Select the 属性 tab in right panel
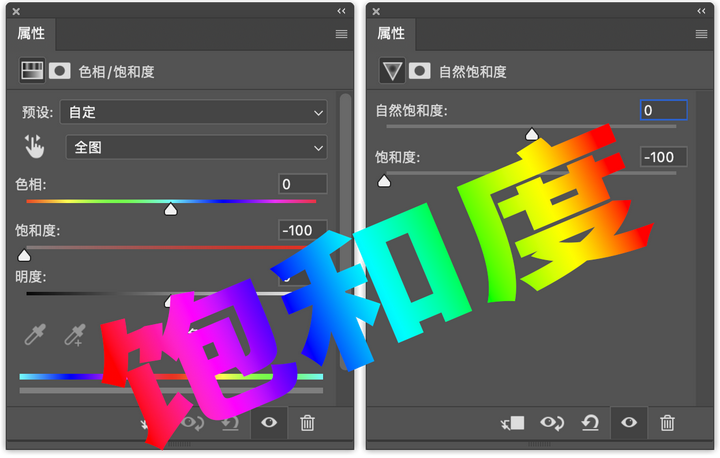This screenshot has height=458, width=720. point(391,34)
